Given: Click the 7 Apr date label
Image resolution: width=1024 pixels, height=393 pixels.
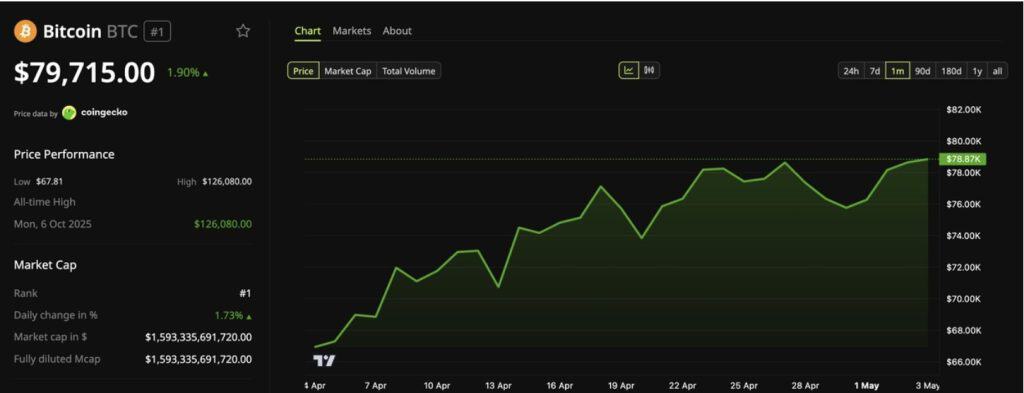Looking at the screenshot, I should point(376,386).
